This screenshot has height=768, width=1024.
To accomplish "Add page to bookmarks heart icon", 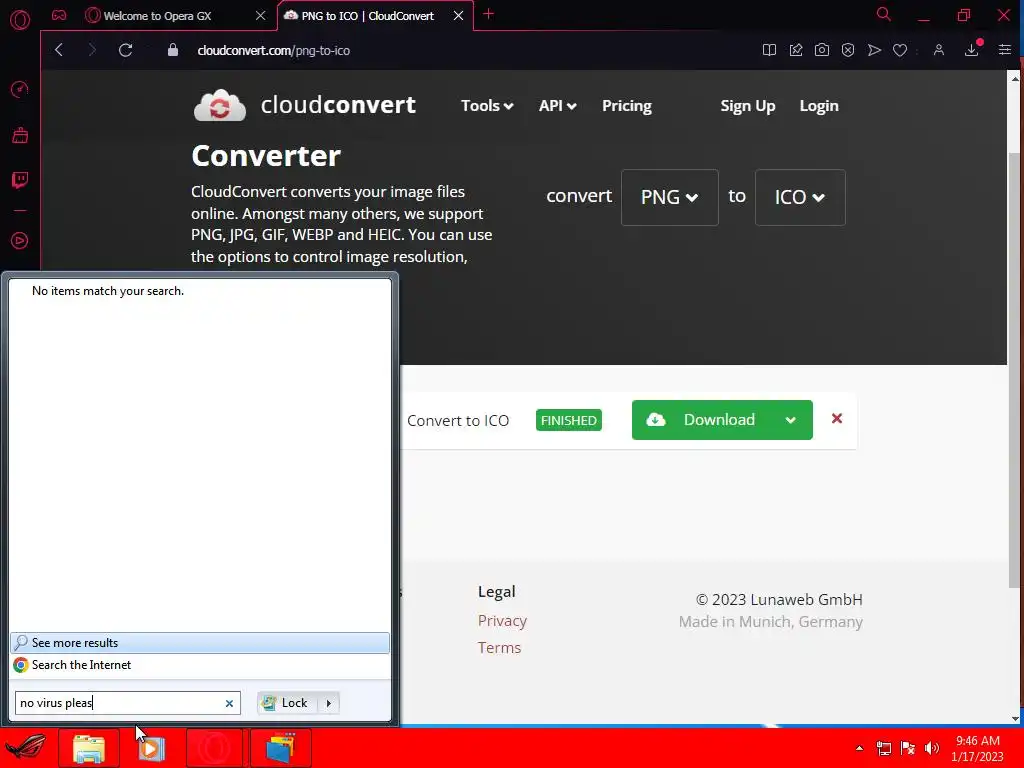I will pos(900,50).
